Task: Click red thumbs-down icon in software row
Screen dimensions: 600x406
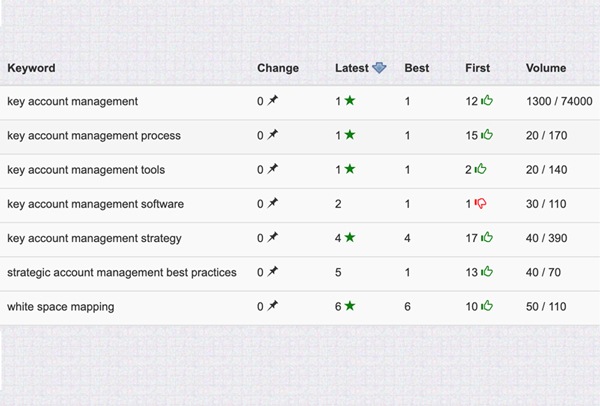Action: coord(481,203)
